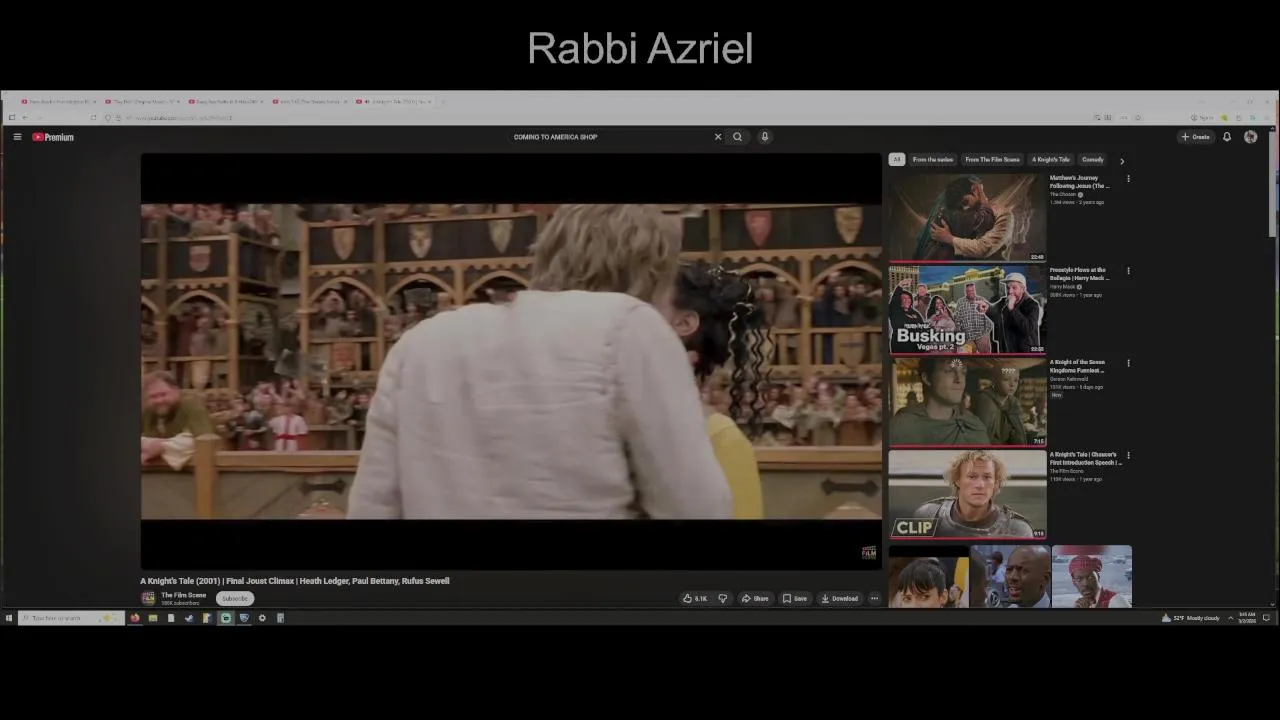1280x720 pixels.
Task: Open the notifications bell
Action: pyautogui.click(x=1227, y=137)
